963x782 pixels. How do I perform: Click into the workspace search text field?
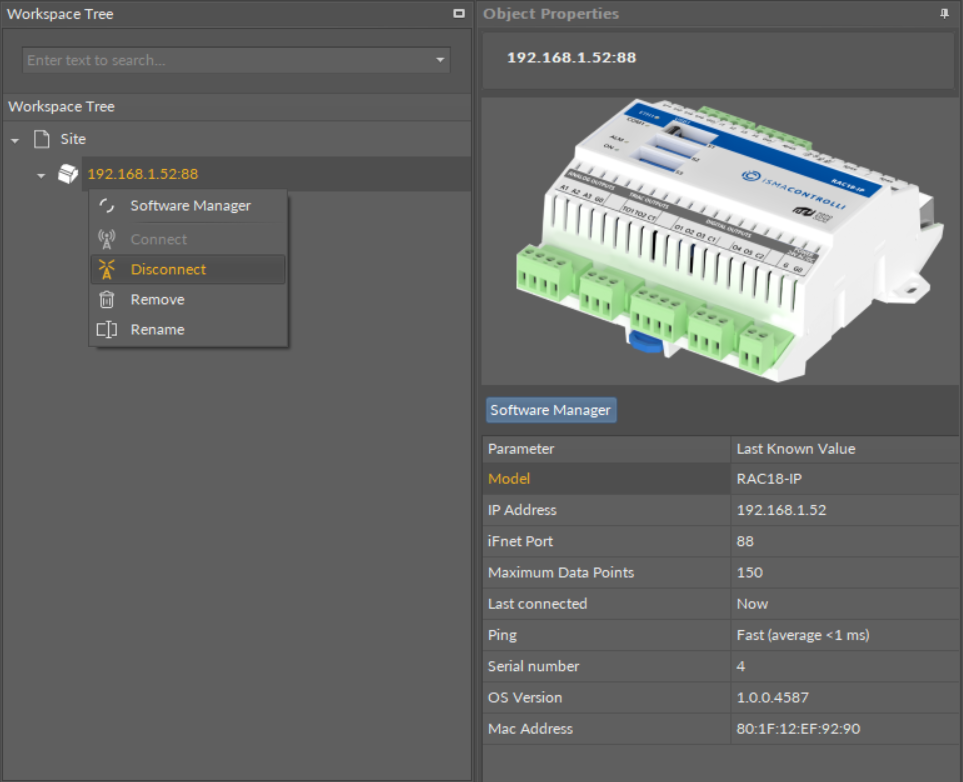click(x=225, y=60)
